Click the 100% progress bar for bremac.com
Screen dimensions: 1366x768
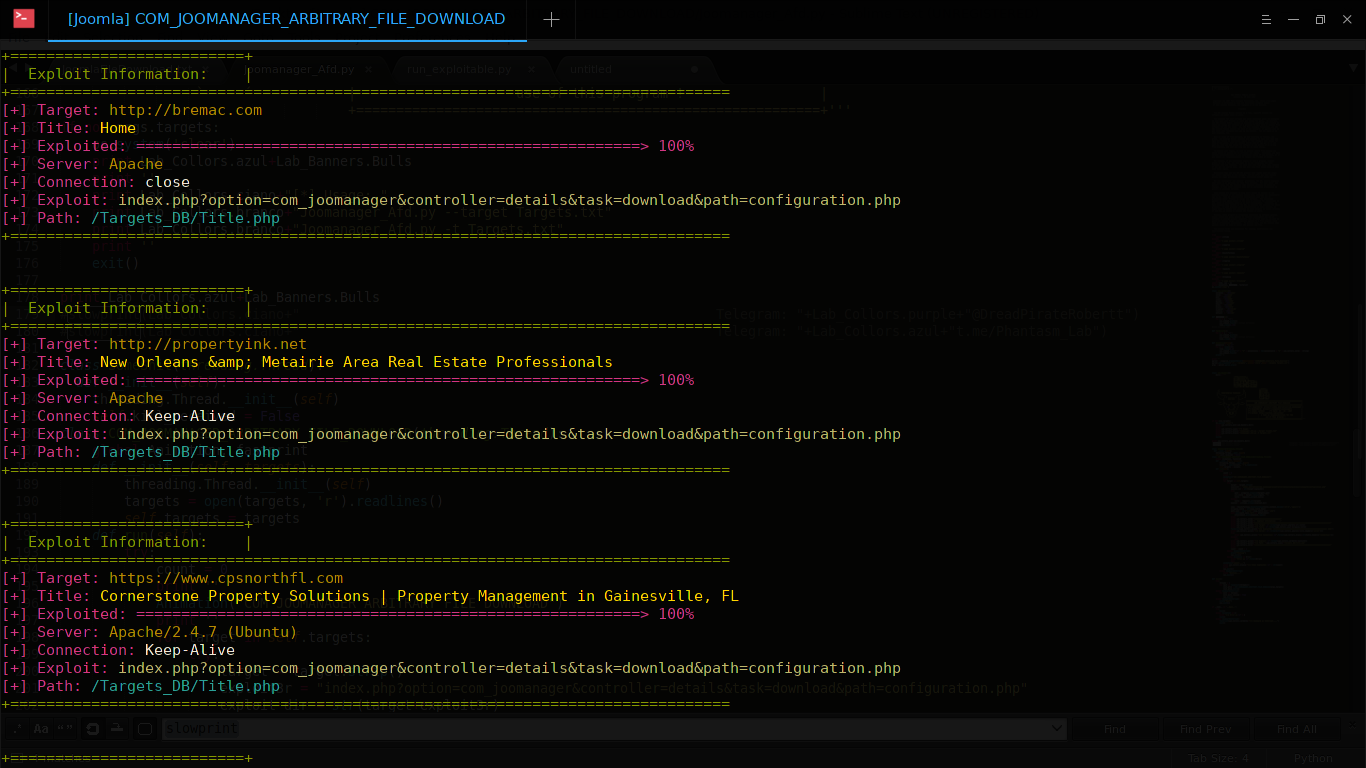tap(415, 146)
